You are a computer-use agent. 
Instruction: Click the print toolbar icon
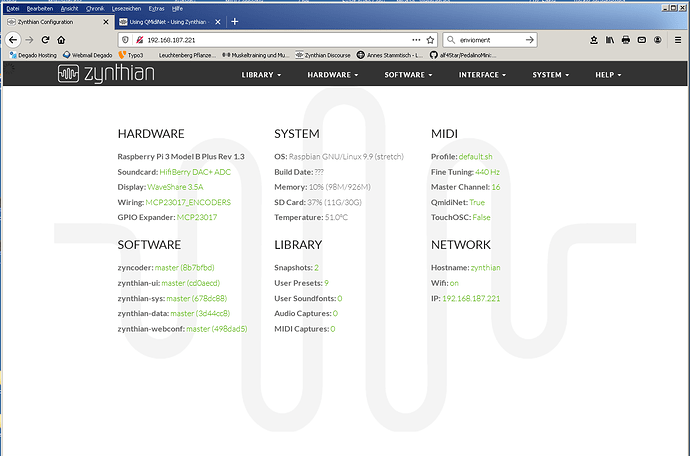pyautogui.click(x=626, y=40)
